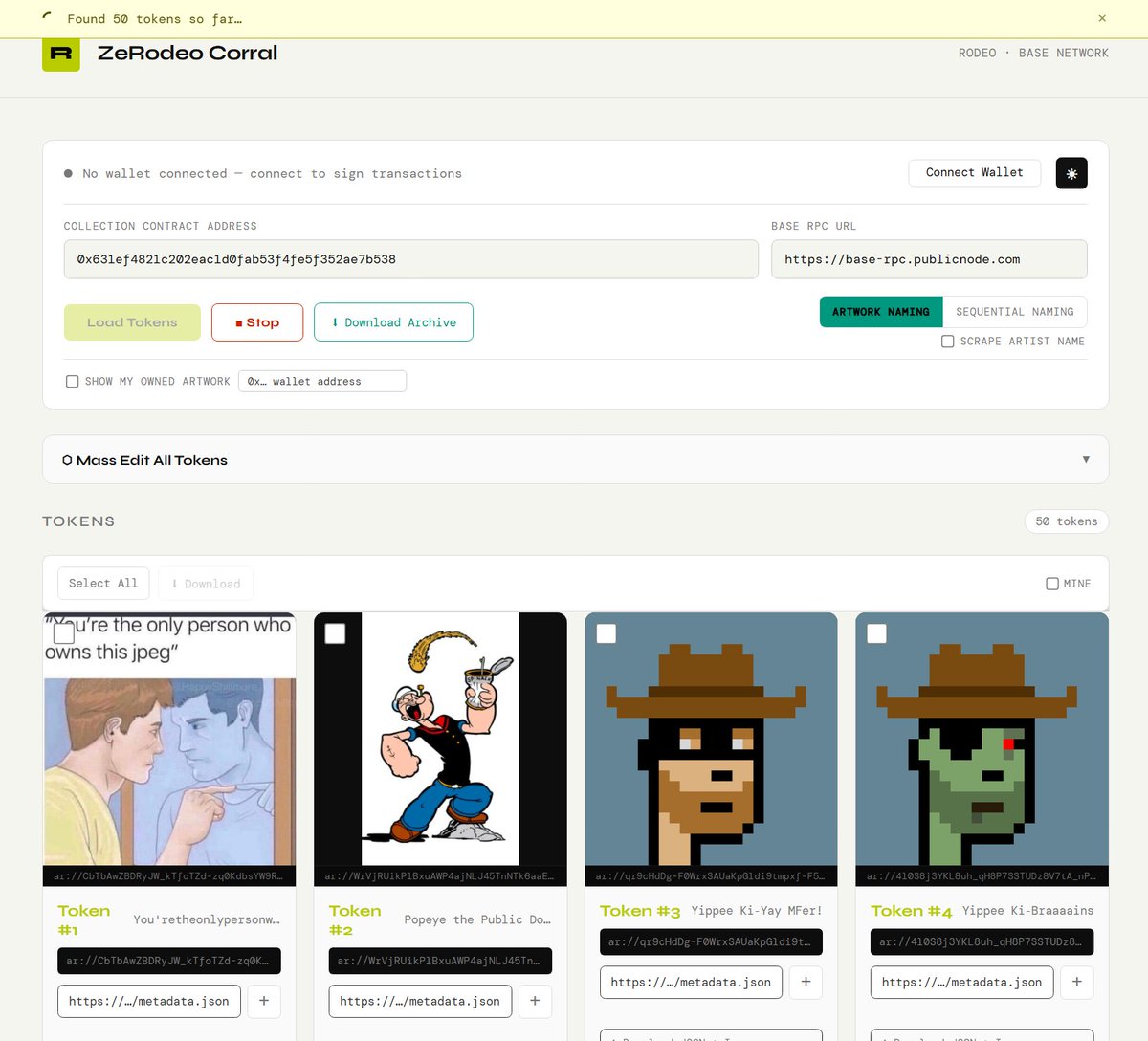Click the Connect Wallet button
This screenshot has height=1041, width=1148.
pos(975,173)
